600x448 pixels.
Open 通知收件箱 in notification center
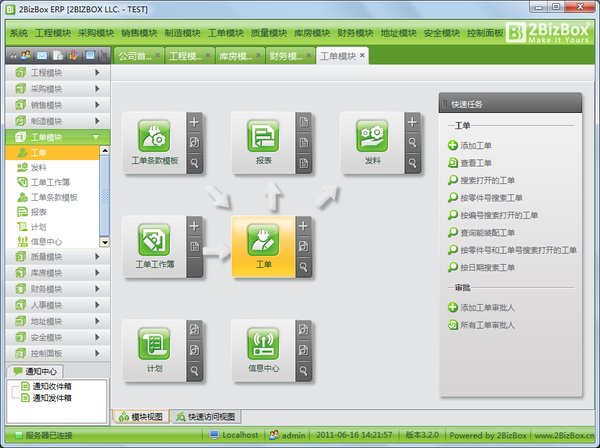(46, 386)
